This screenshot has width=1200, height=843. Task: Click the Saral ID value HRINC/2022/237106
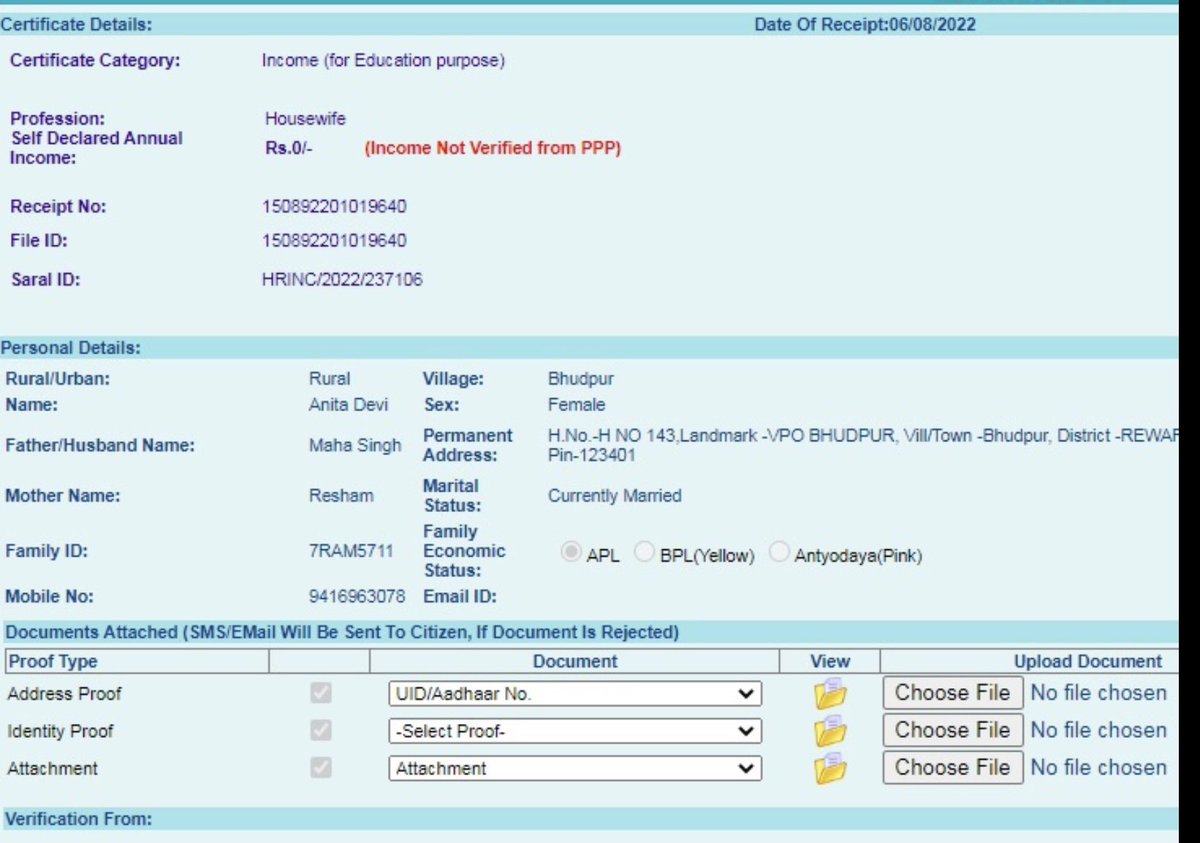(x=342, y=280)
